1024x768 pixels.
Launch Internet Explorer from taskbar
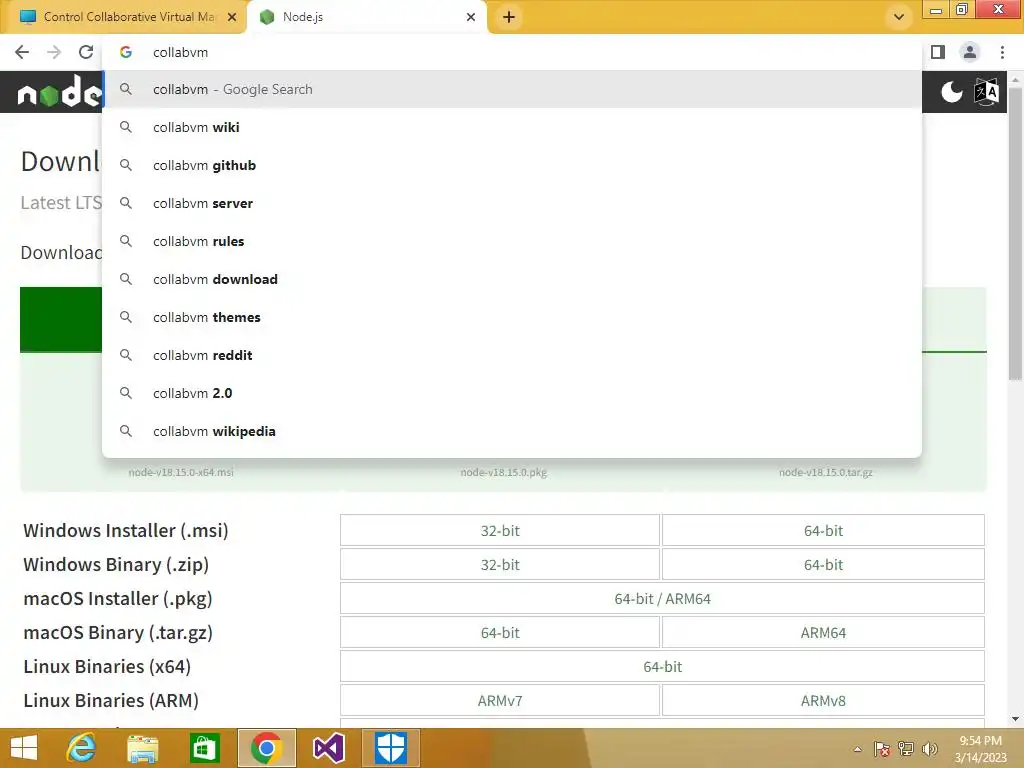82,748
